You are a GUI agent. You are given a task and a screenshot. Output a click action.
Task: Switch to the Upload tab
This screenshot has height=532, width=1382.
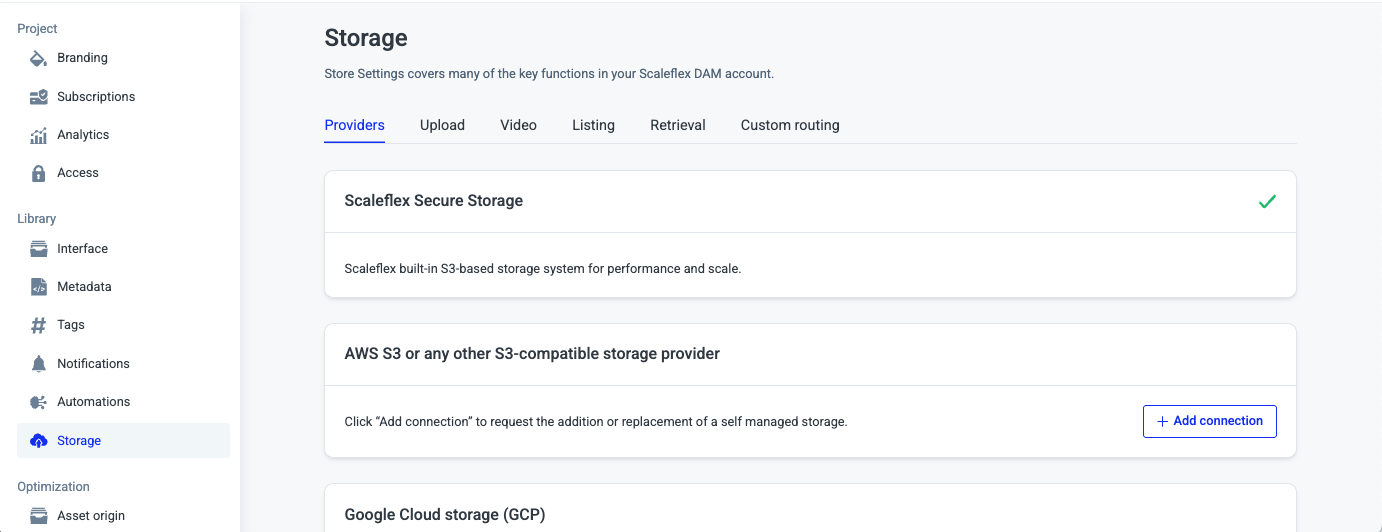coord(442,125)
